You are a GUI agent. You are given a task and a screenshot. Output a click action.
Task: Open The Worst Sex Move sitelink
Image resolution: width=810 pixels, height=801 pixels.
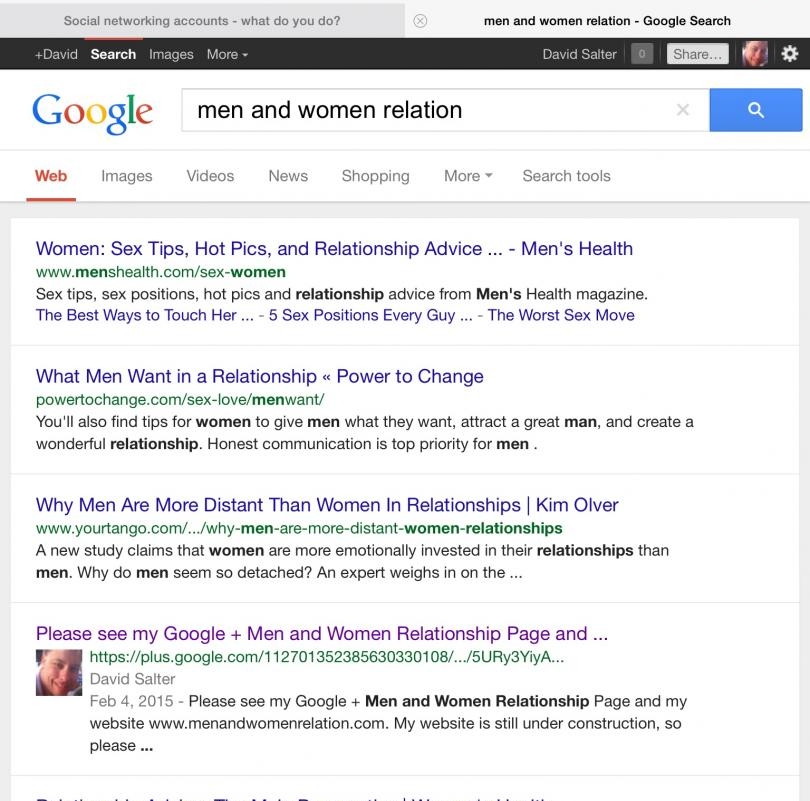click(561, 316)
